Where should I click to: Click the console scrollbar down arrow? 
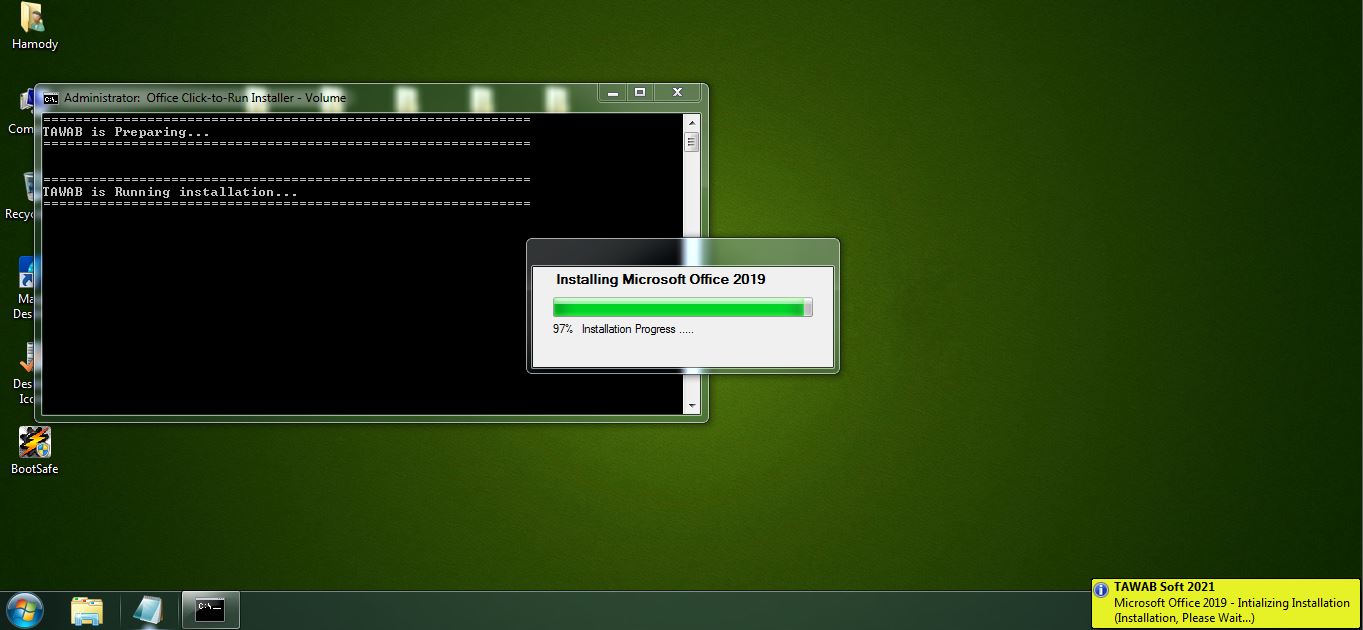pyautogui.click(x=691, y=406)
